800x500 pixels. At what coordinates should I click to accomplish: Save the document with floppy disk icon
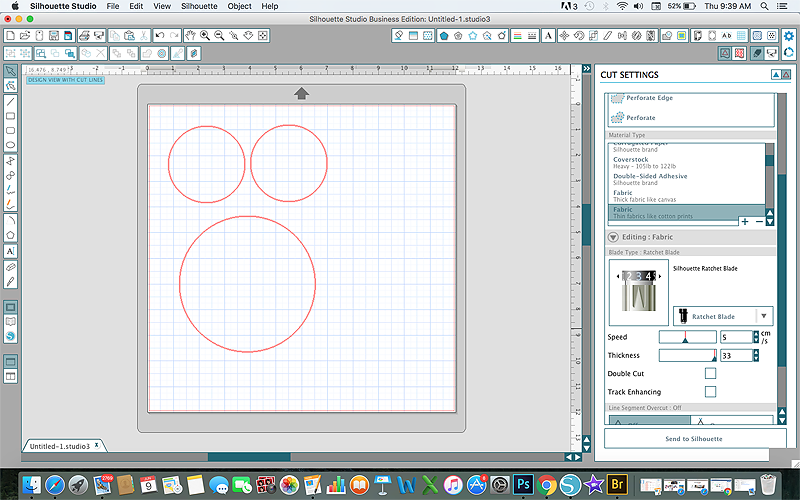pos(54,36)
